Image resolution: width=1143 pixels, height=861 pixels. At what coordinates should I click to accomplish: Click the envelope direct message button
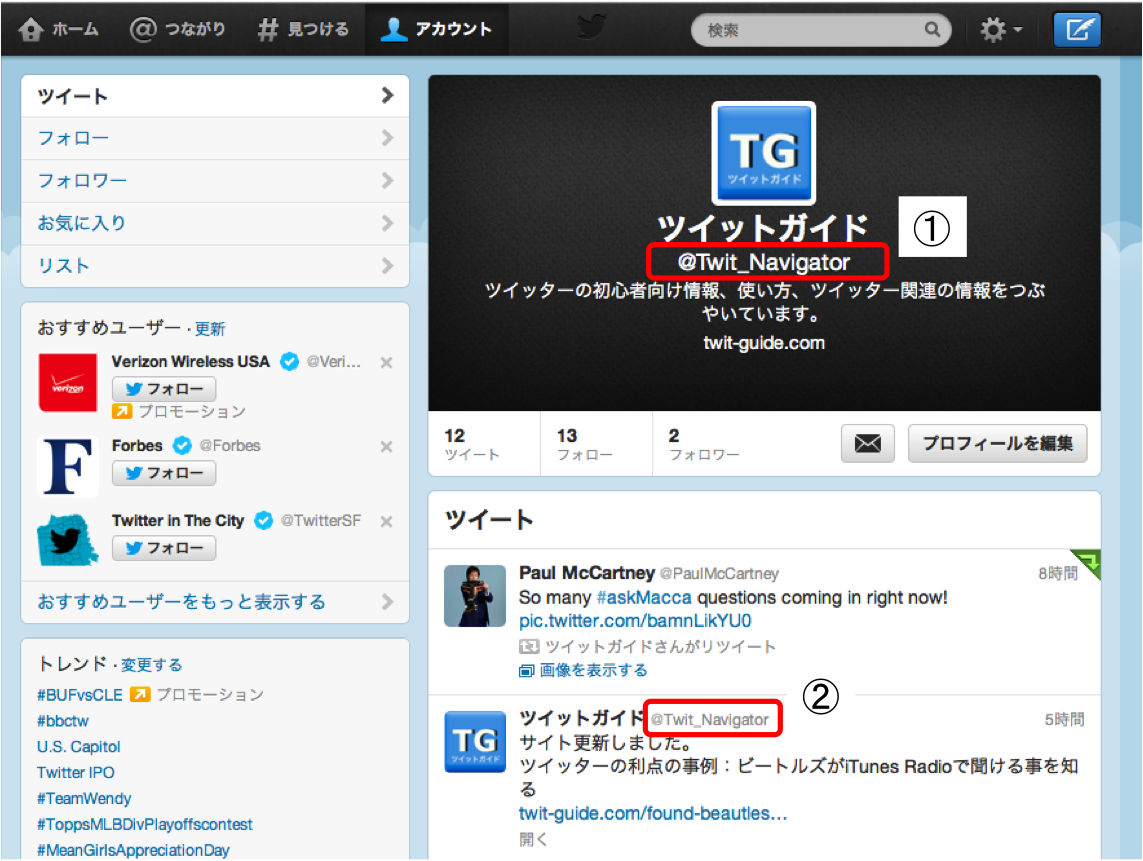click(867, 443)
